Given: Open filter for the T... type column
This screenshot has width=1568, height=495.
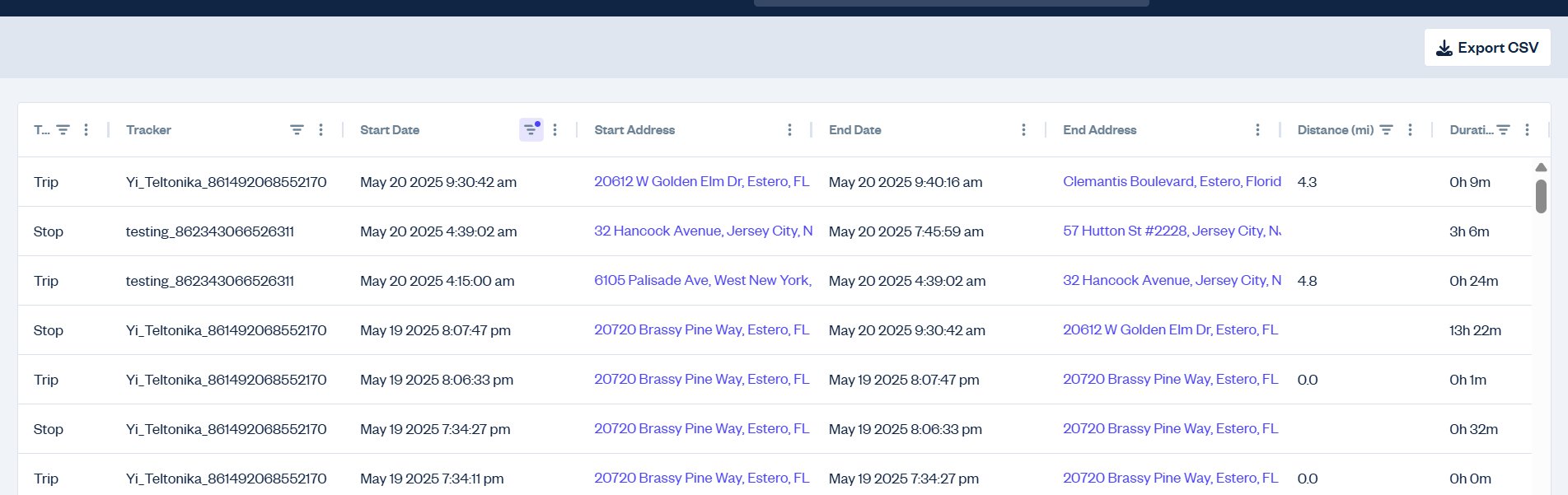Looking at the screenshot, I should coord(63,130).
